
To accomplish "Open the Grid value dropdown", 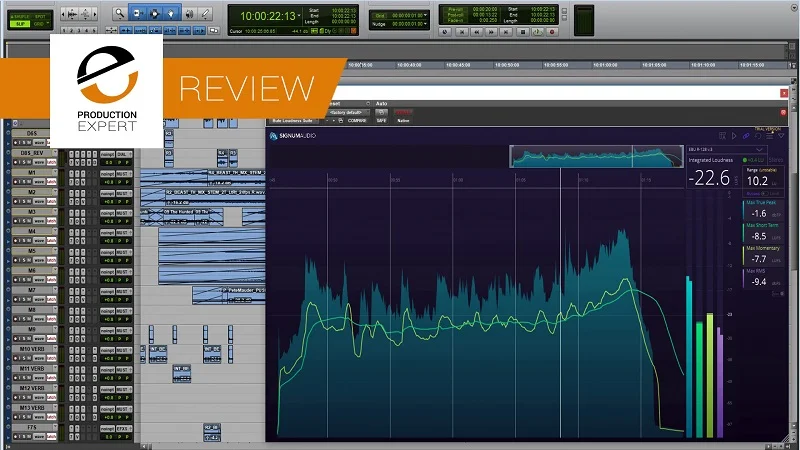I will [425, 16].
